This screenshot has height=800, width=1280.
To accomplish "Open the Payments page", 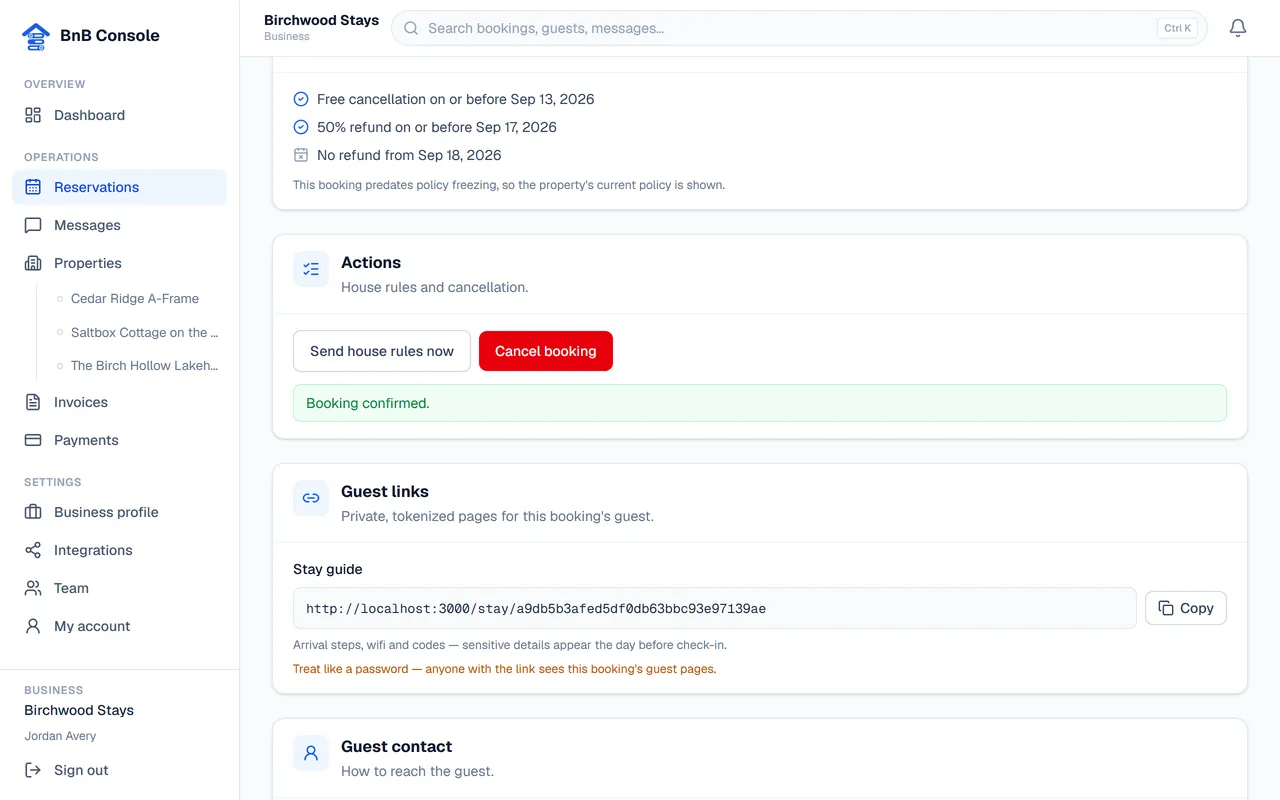I will 119,440.
